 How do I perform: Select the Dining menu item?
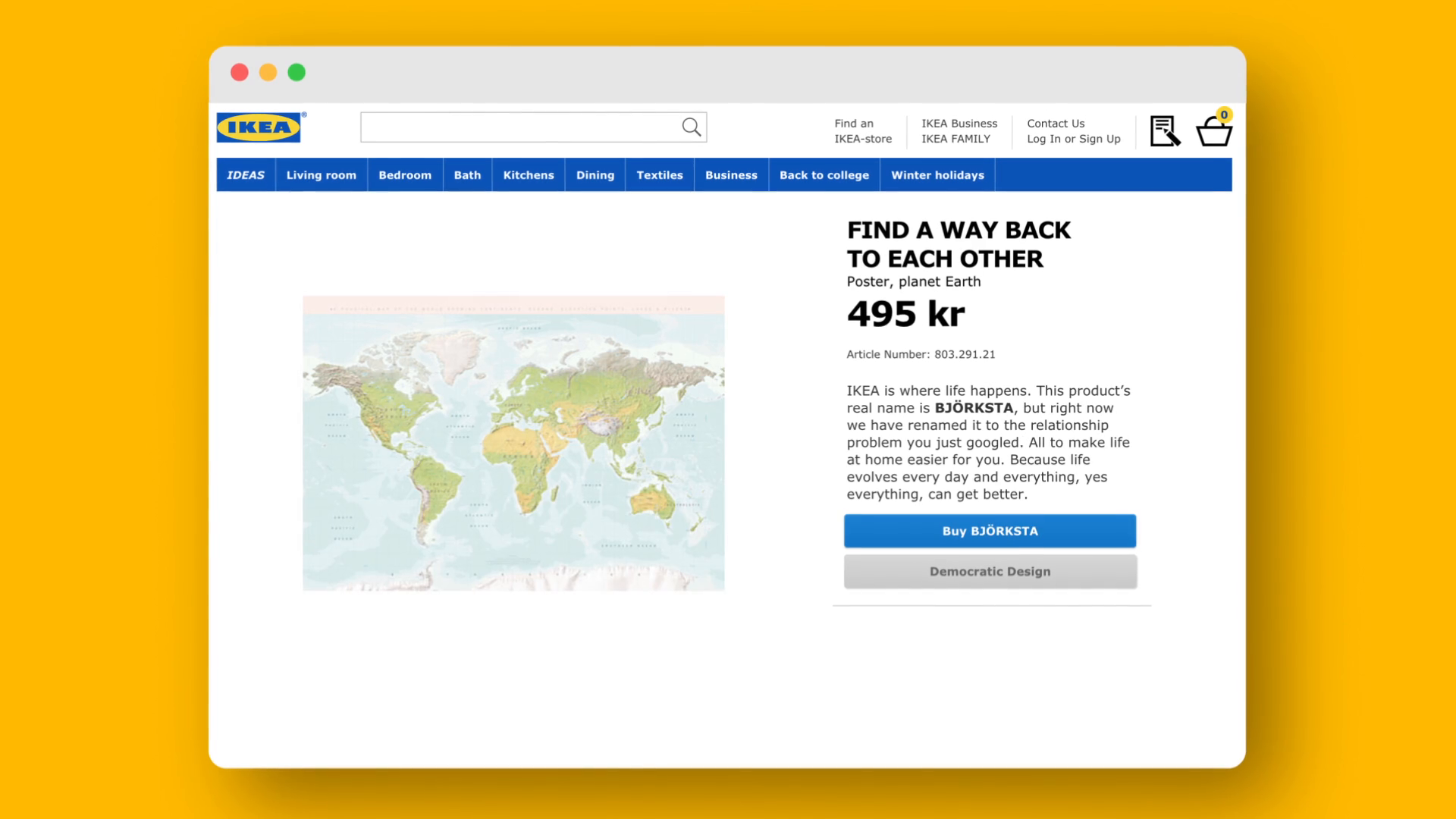(595, 175)
